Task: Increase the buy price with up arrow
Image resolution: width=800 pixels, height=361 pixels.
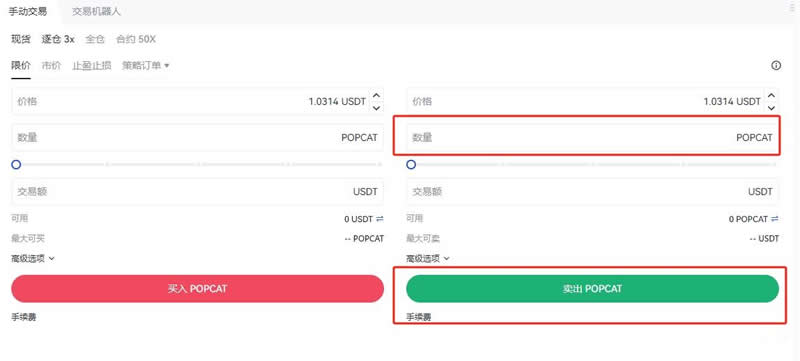Action: (x=377, y=96)
